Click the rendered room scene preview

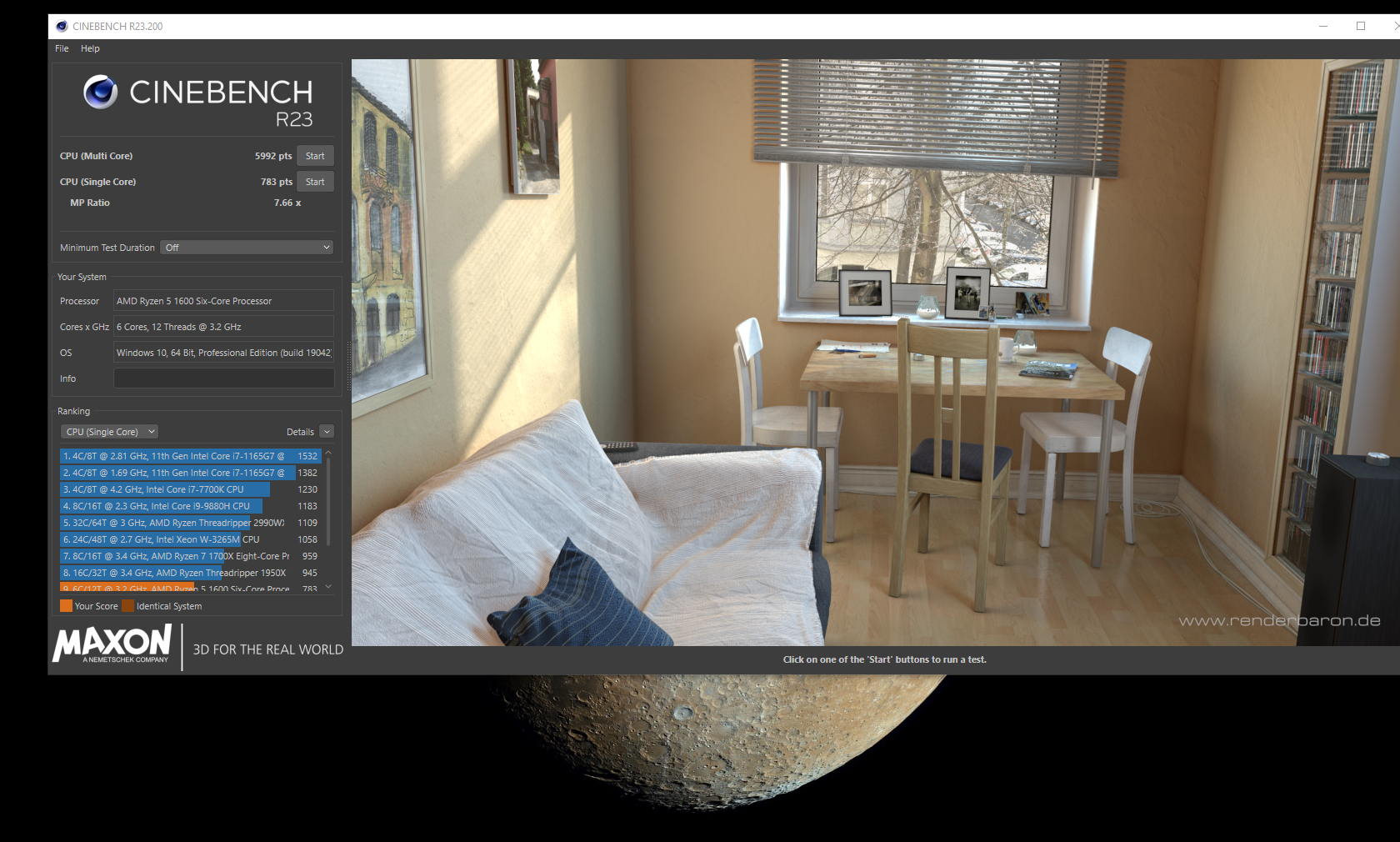click(x=876, y=352)
